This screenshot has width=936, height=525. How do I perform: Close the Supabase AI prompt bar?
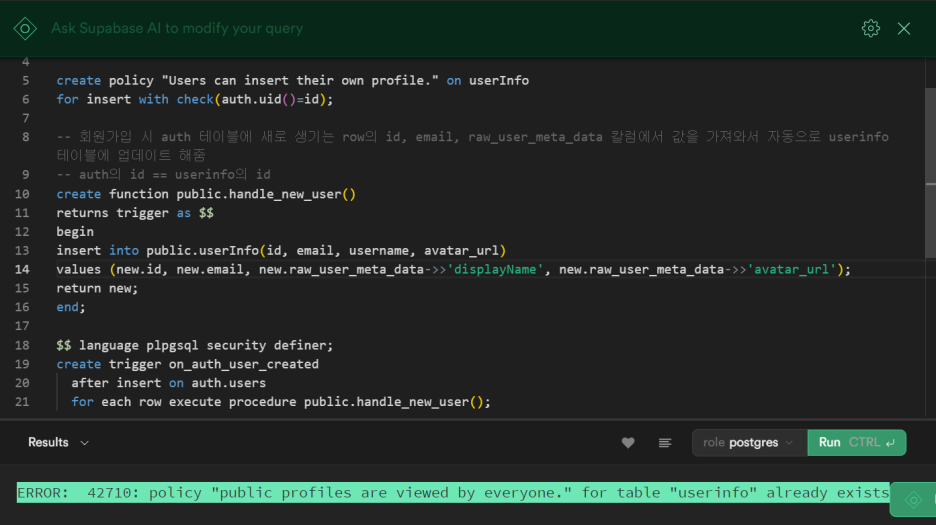[904, 28]
